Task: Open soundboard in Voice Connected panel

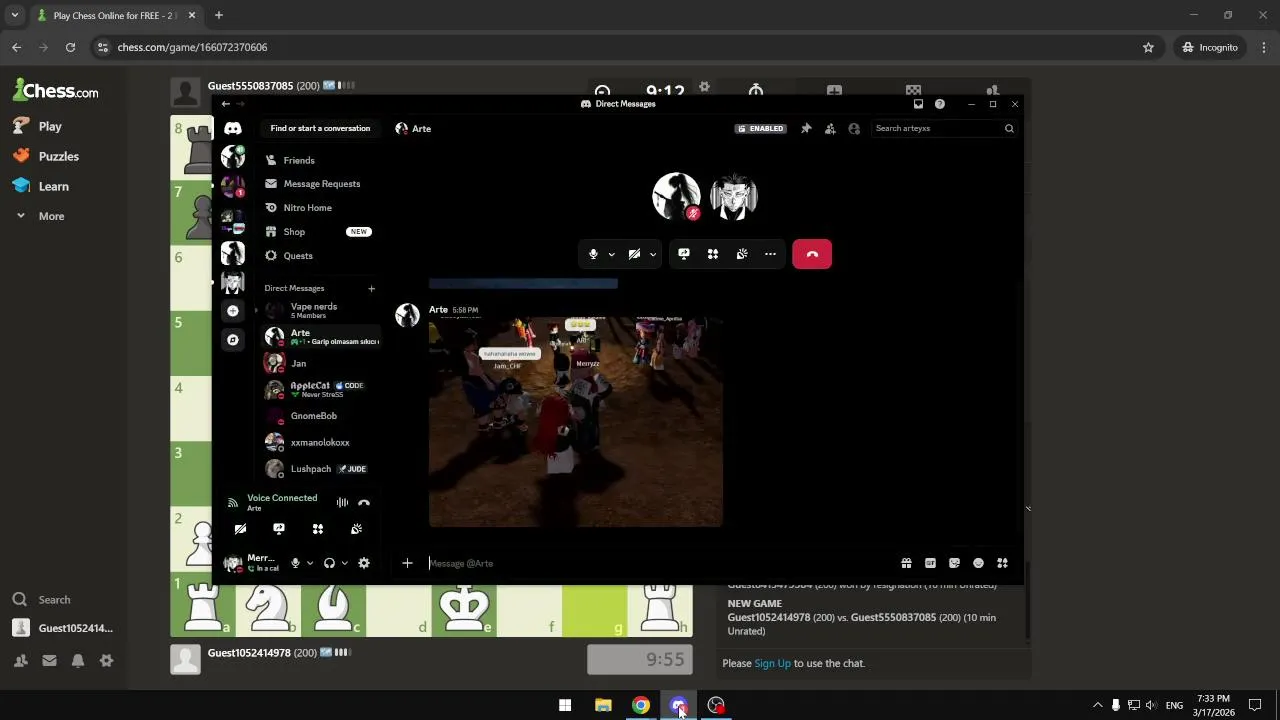Action: click(356, 529)
